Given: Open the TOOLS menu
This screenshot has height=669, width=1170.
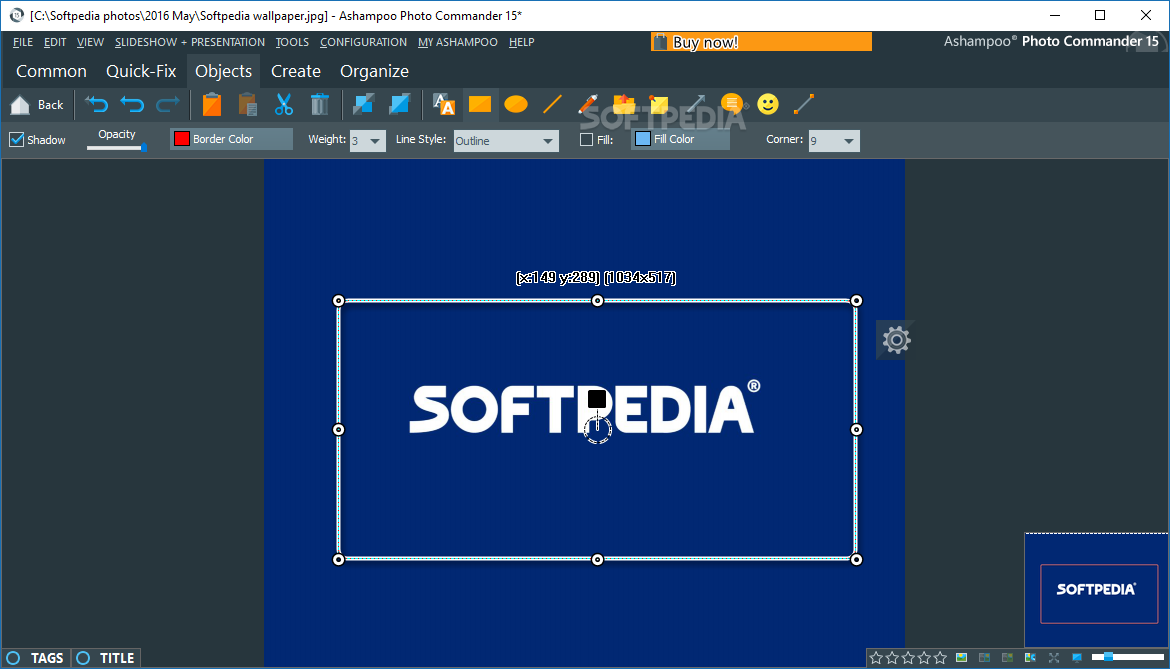Looking at the screenshot, I should click(x=292, y=43).
